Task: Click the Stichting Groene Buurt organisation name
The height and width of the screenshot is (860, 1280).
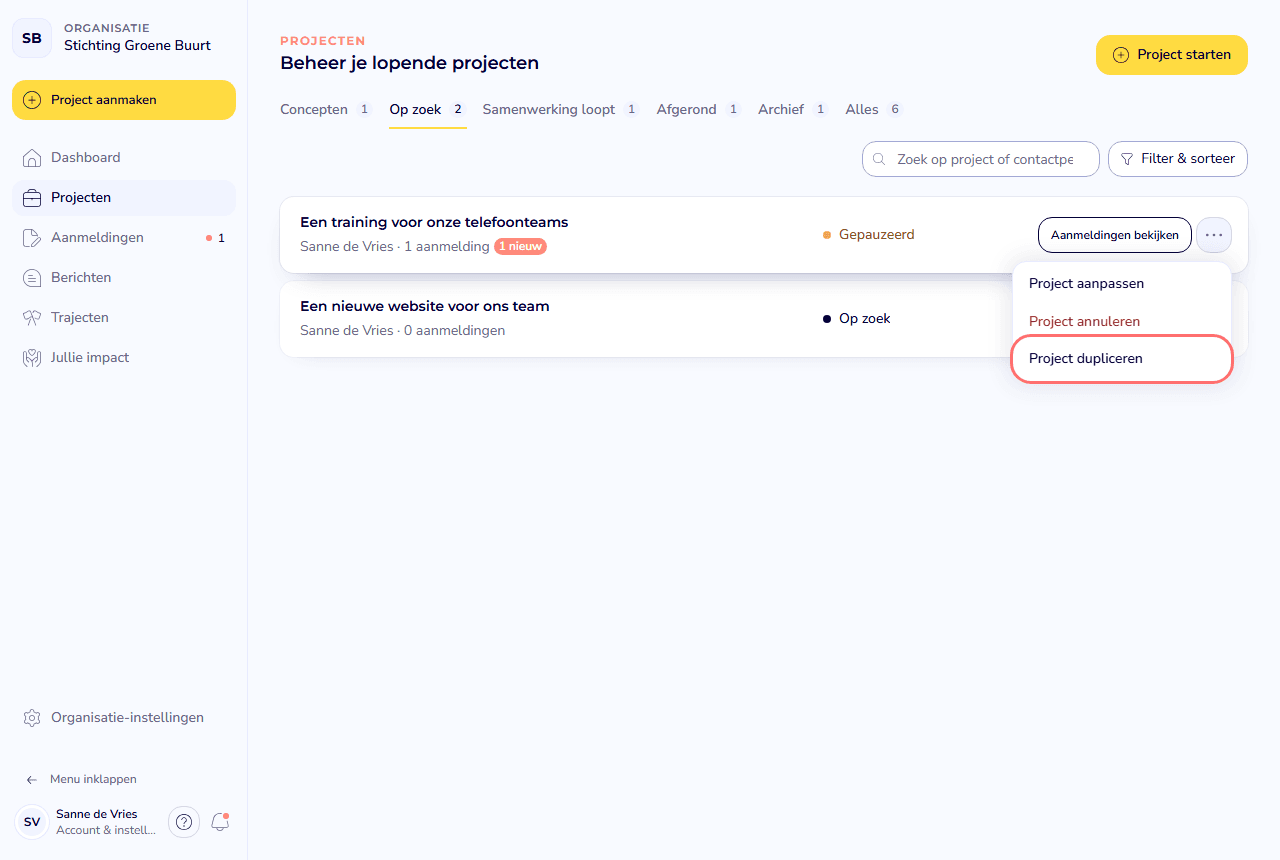Action: [x=137, y=46]
